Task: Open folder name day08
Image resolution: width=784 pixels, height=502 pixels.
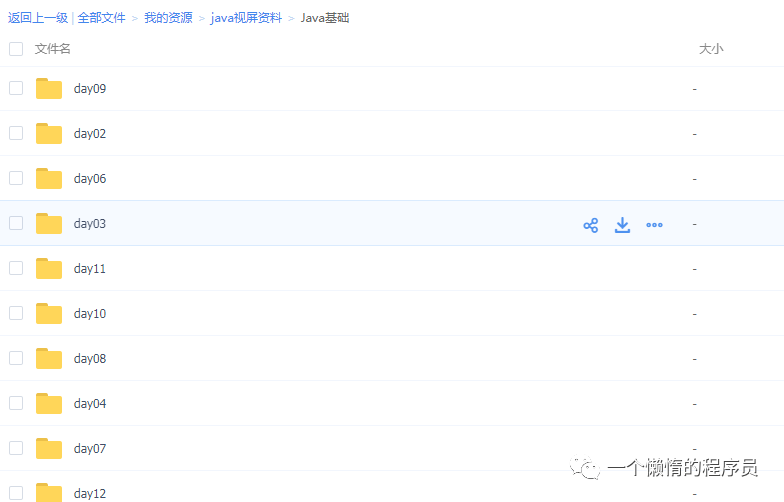Action: click(90, 359)
